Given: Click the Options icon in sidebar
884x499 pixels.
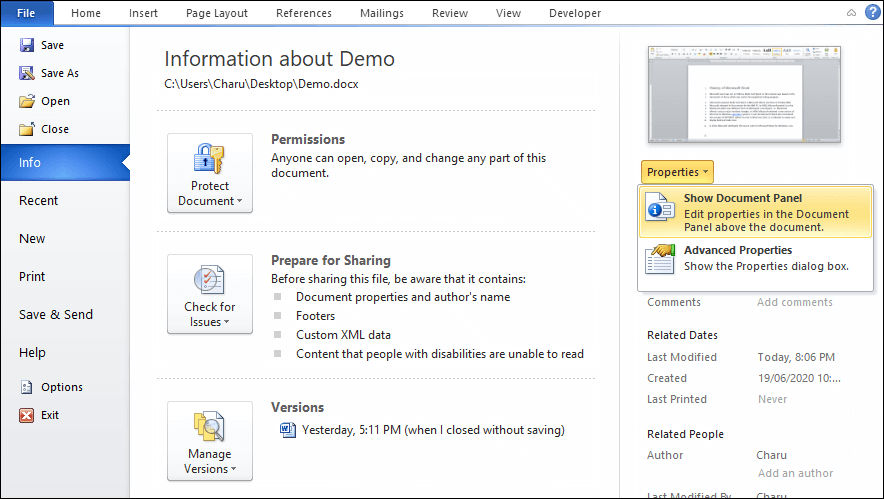Looking at the screenshot, I should pyautogui.click(x=26, y=387).
